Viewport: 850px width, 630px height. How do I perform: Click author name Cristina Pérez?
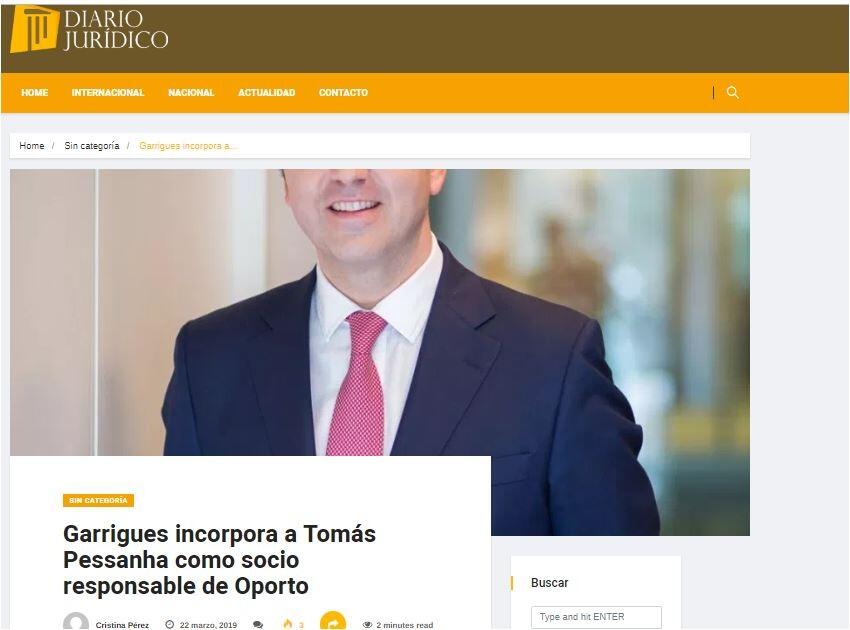[122, 625]
